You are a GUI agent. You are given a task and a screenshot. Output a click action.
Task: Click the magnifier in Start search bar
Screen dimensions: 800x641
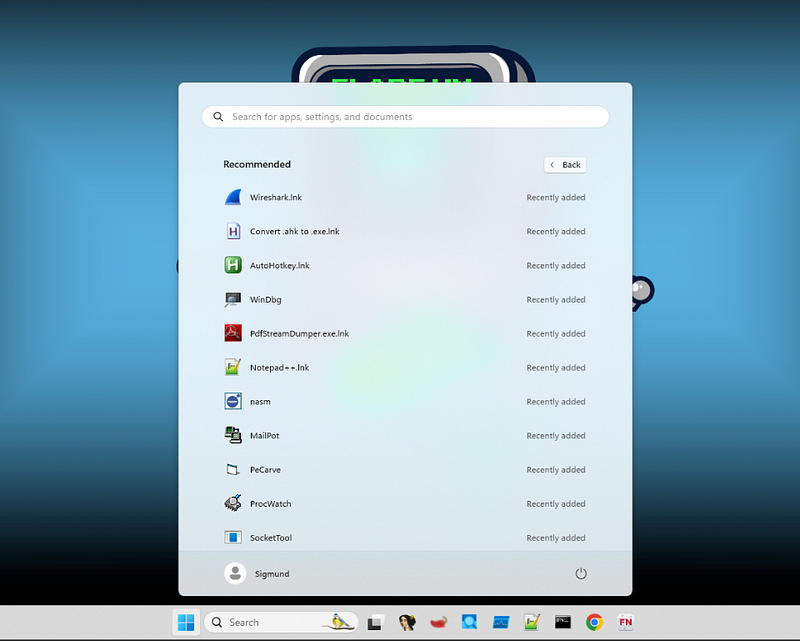click(x=218, y=116)
